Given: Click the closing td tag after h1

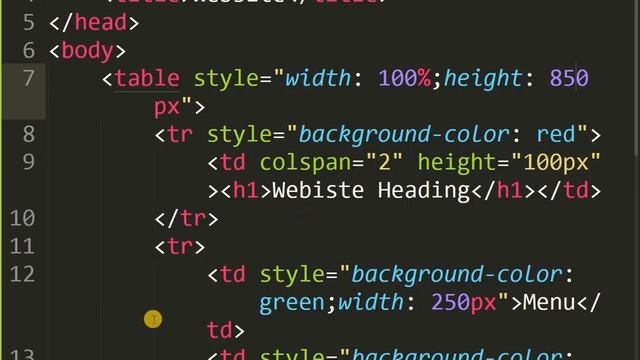Looking at the screenshot, I should click(569, 191).
